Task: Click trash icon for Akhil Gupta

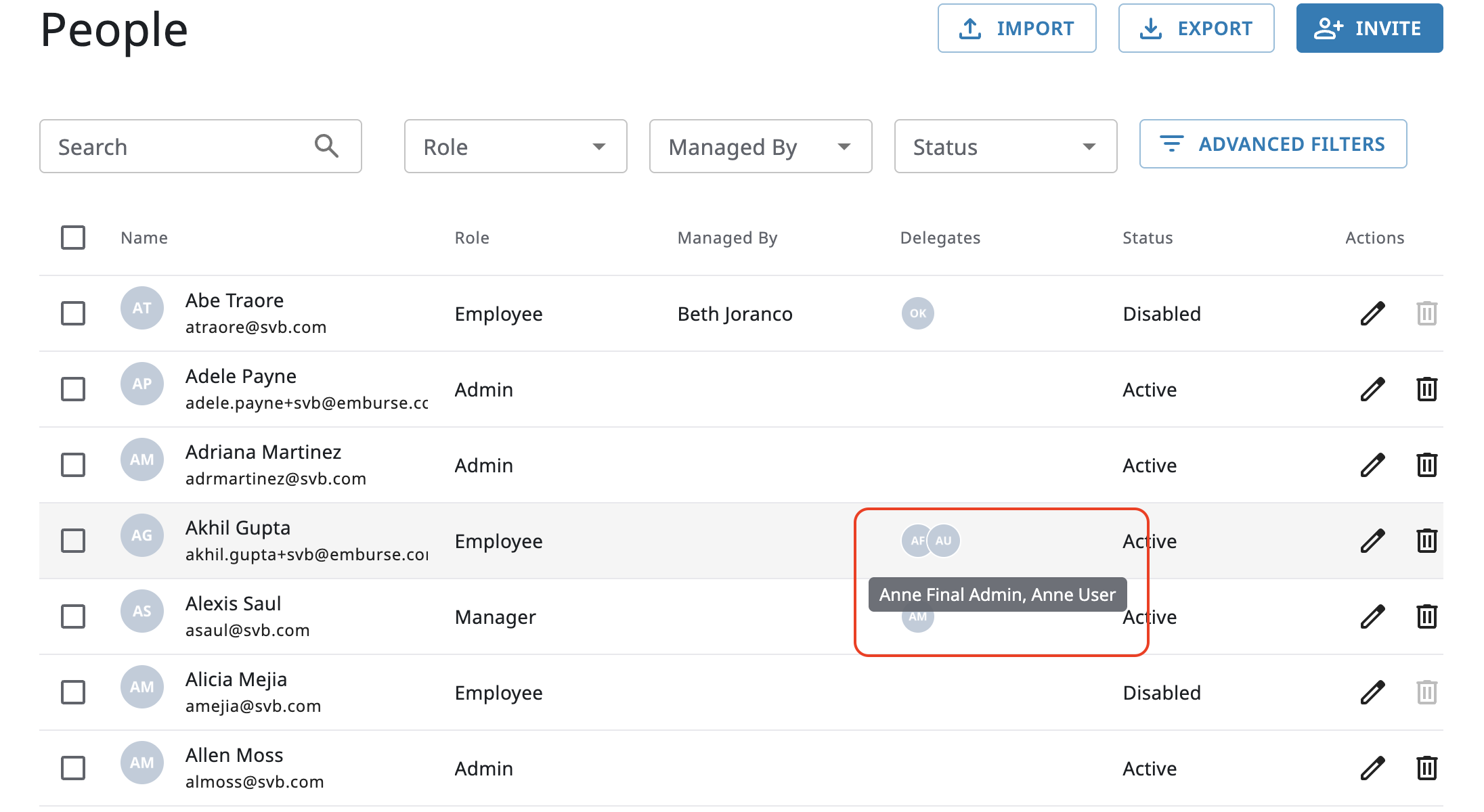Action: 1426,541
